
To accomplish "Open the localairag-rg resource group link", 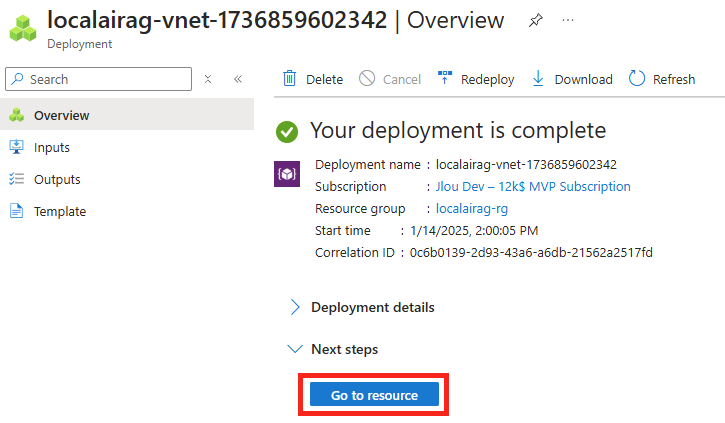I will pos(472,208).
